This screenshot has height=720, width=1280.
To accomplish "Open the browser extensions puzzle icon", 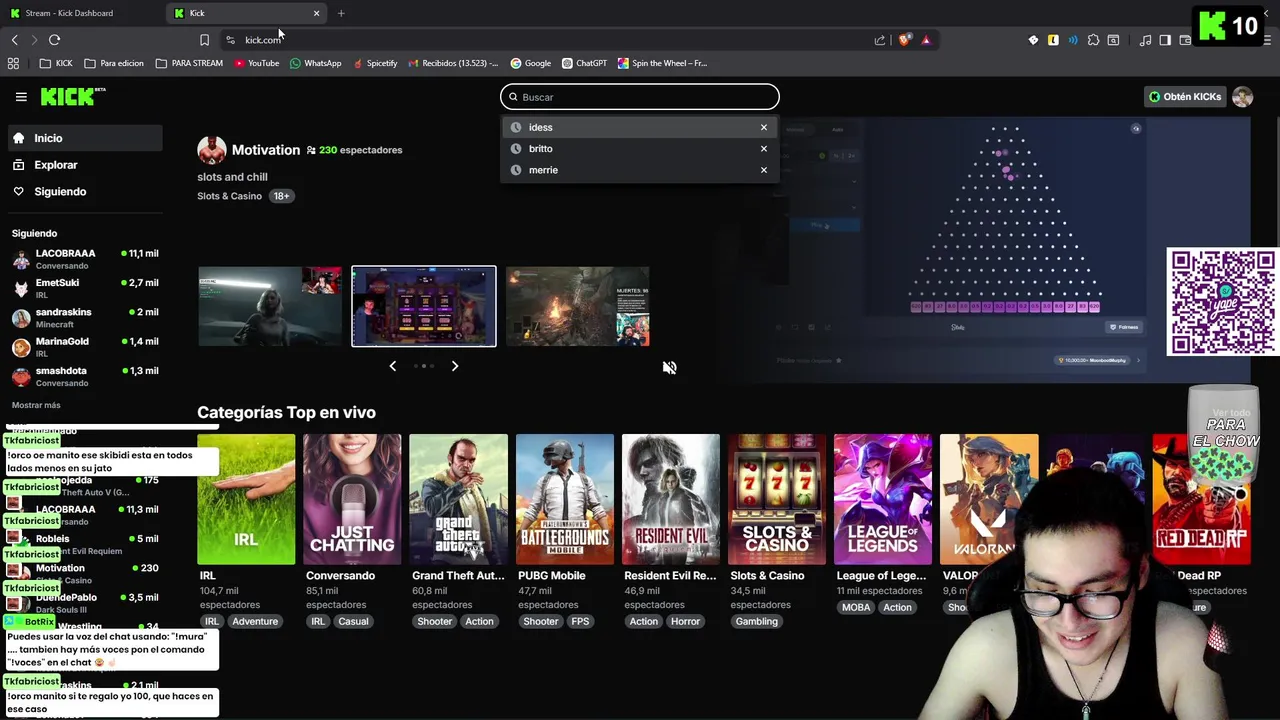I will (x=1093, y=40).
